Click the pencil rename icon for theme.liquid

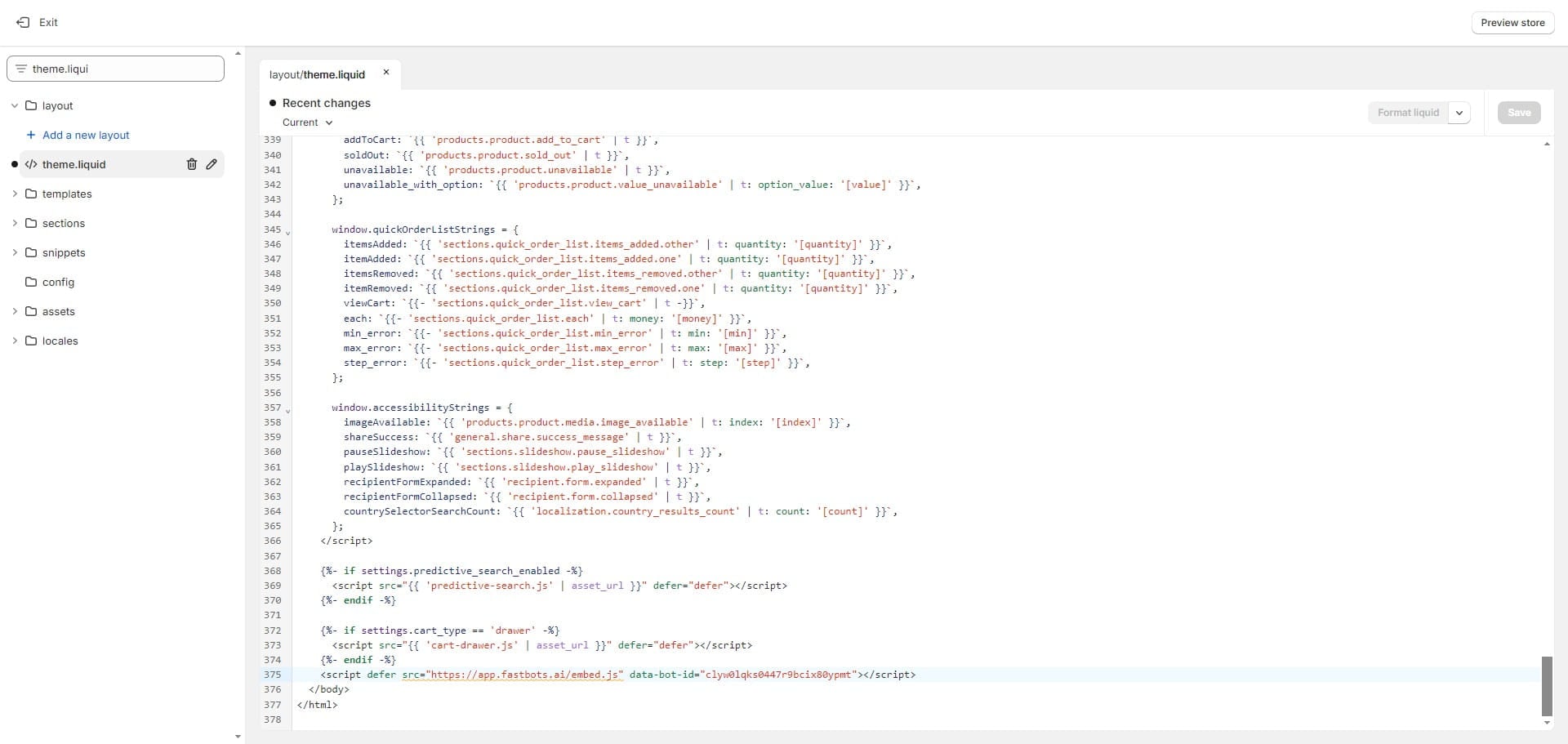212,164
